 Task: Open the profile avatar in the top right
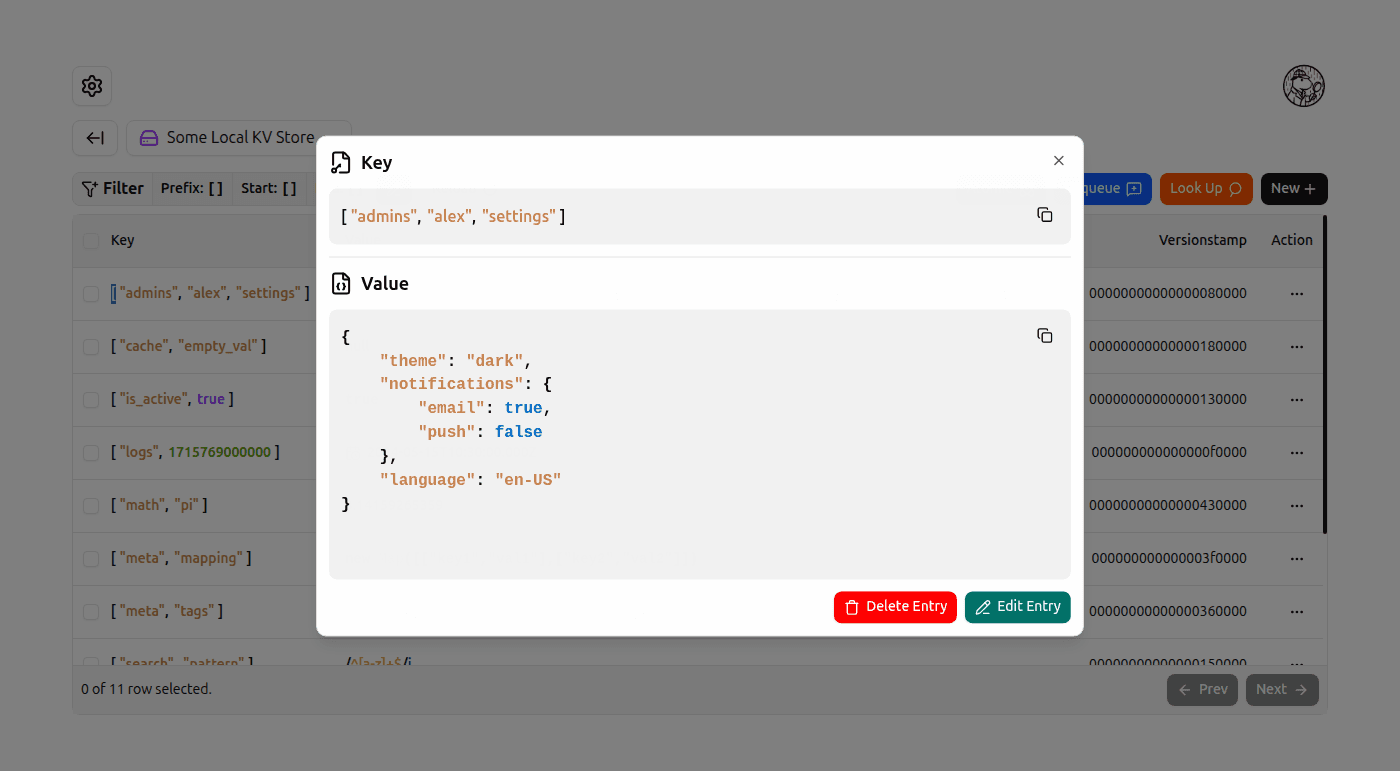click(1303, 86)
